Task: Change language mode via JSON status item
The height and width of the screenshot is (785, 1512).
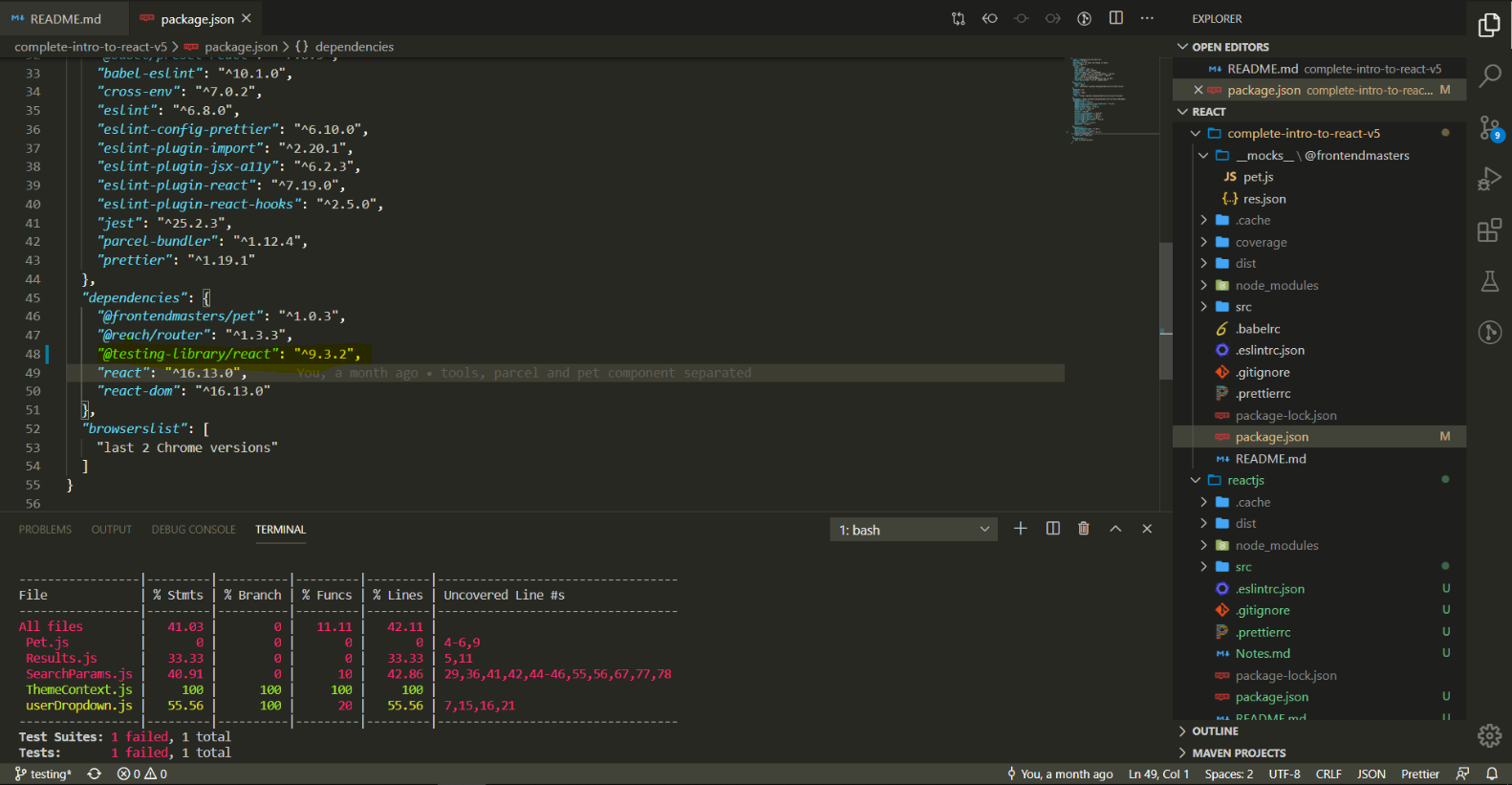Action: [x=1372, y=774]
